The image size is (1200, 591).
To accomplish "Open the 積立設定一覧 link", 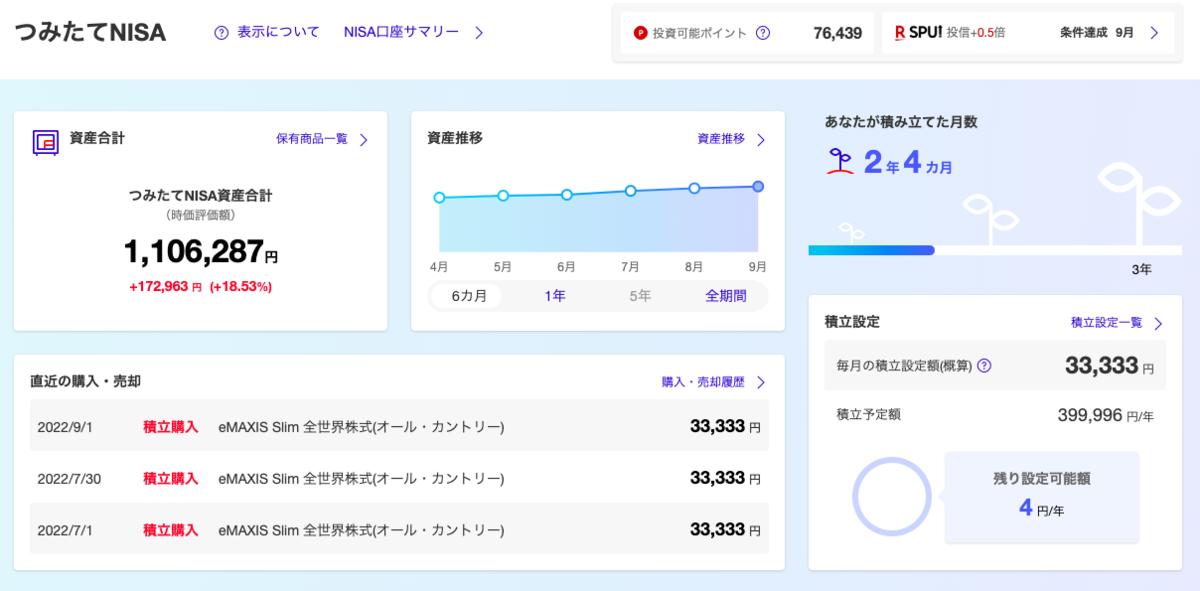I will tap(1106, 322).
